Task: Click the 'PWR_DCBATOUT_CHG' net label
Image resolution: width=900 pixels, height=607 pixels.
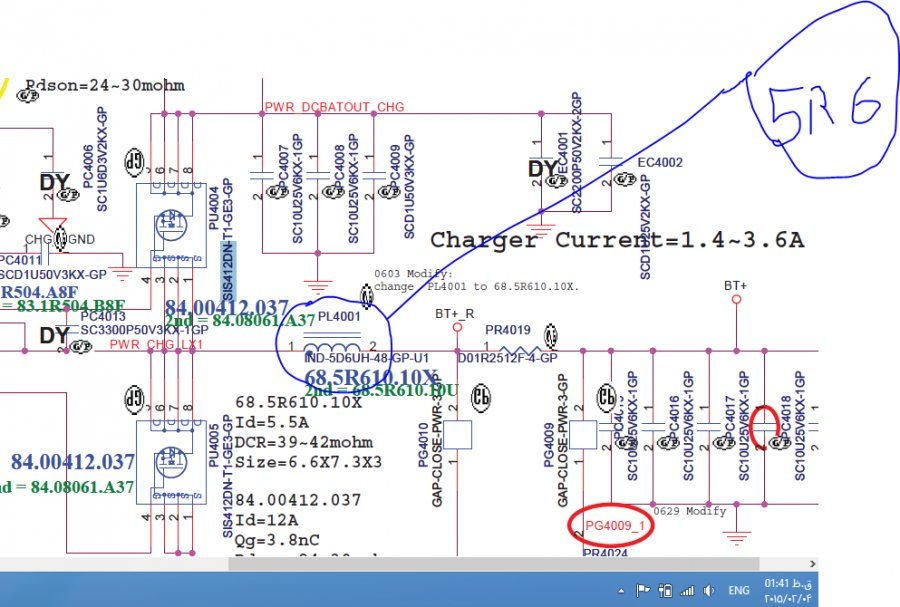Action: [334, 107]
